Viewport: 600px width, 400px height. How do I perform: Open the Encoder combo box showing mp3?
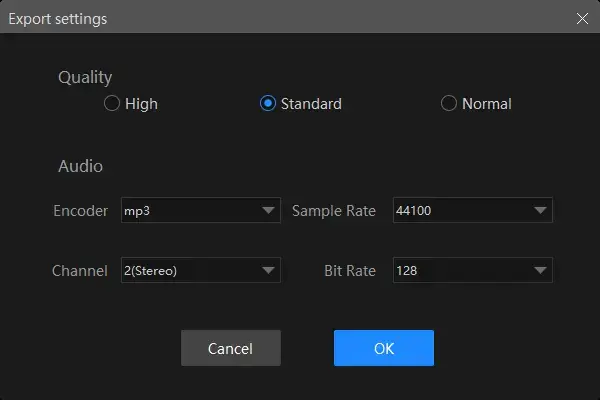click(188, 211)
